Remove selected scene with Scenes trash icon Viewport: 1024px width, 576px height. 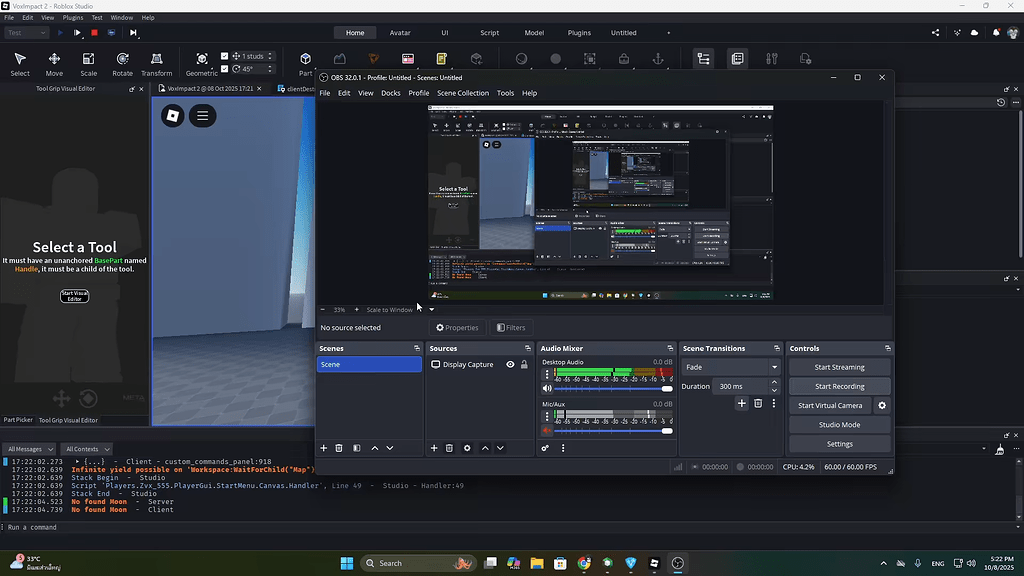point(339,448)
